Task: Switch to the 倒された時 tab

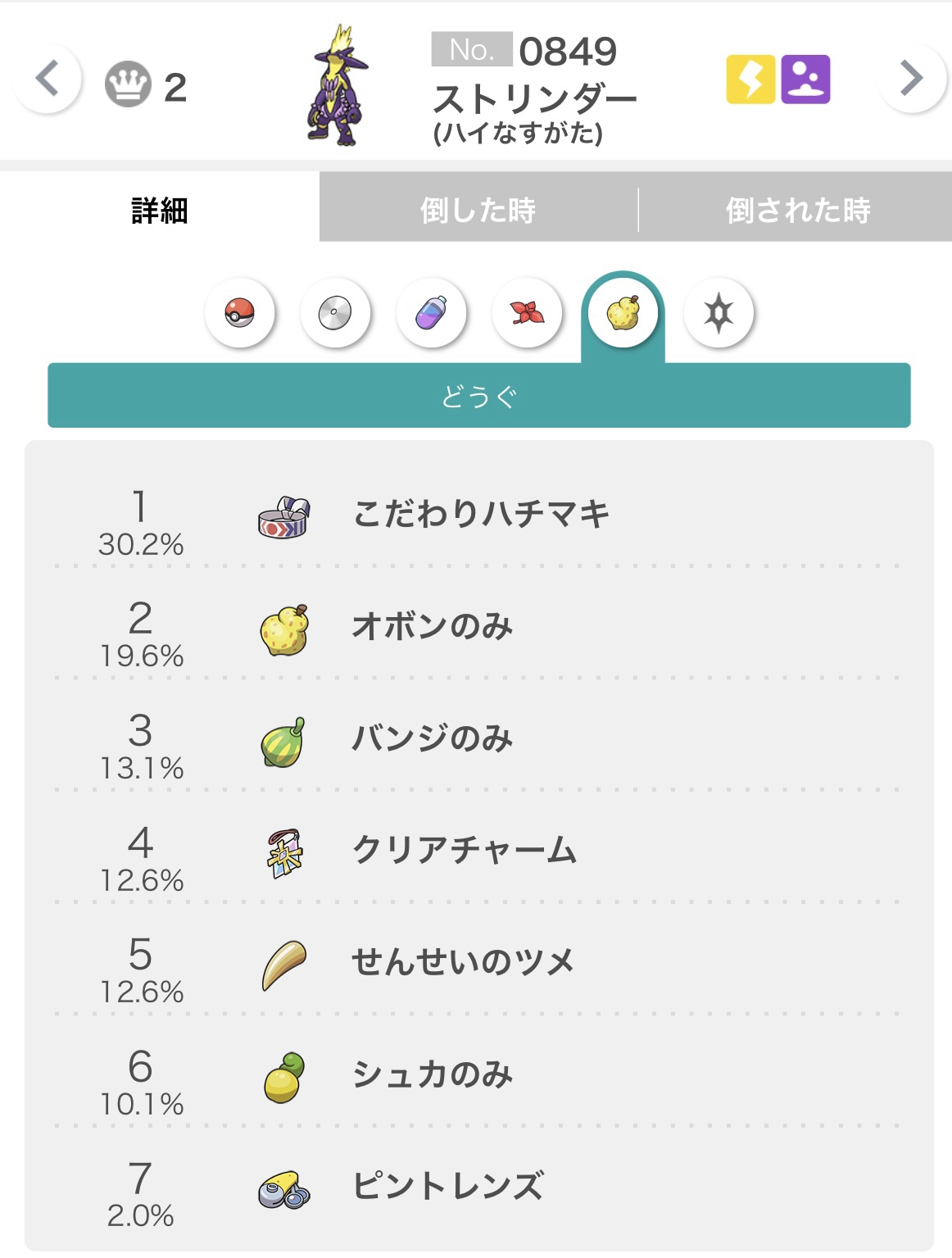Action: coord(796,210)
